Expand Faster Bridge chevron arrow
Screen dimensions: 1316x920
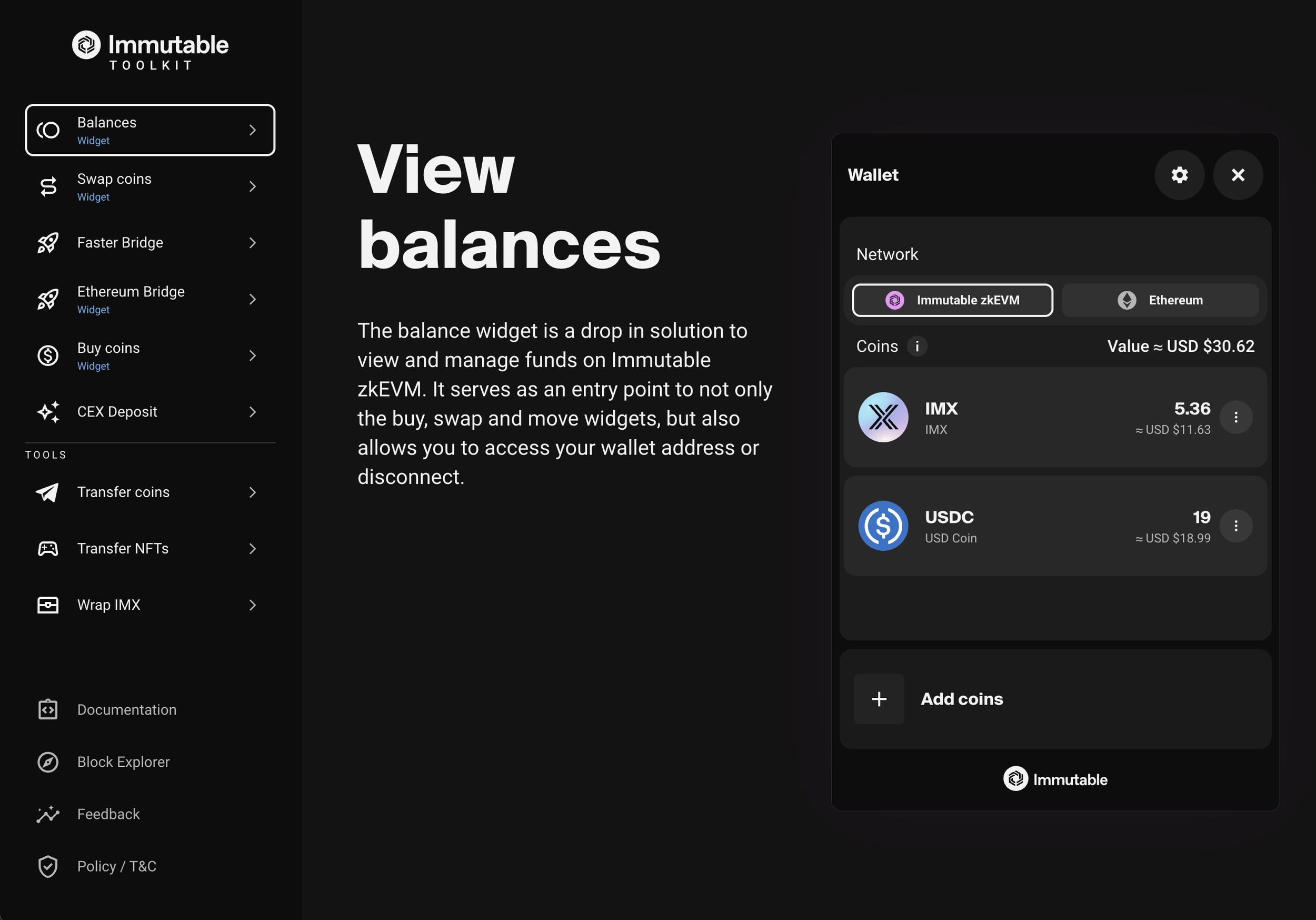click(252, 243)
